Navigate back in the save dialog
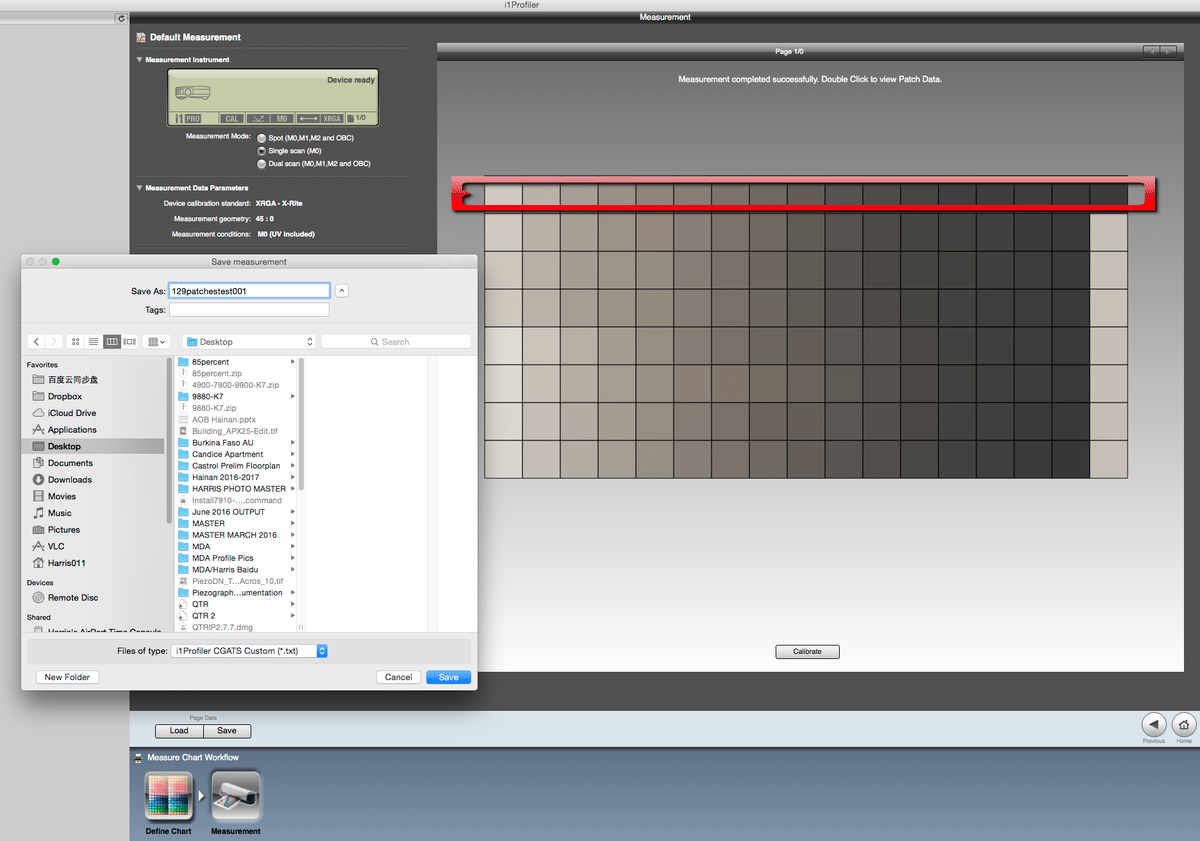This screenshot has height=841, width=1200. coord(36,342)
